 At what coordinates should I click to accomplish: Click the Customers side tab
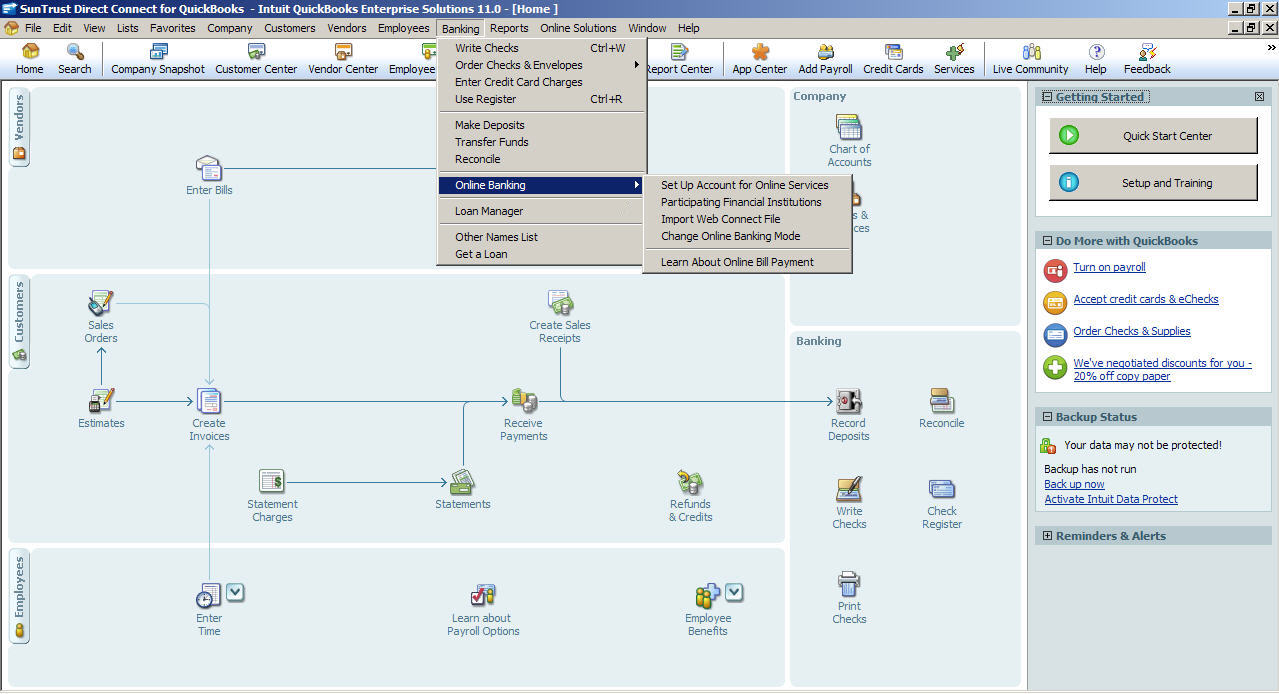[x=19, y=322]
